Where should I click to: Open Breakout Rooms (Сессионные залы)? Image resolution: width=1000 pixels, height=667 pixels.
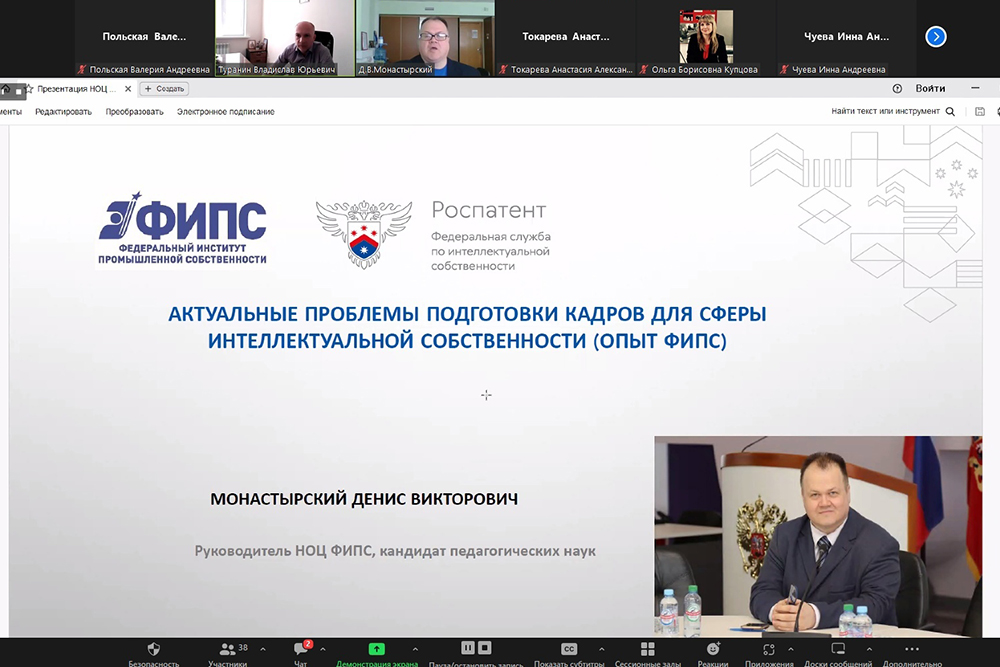[x=647, y=650]
